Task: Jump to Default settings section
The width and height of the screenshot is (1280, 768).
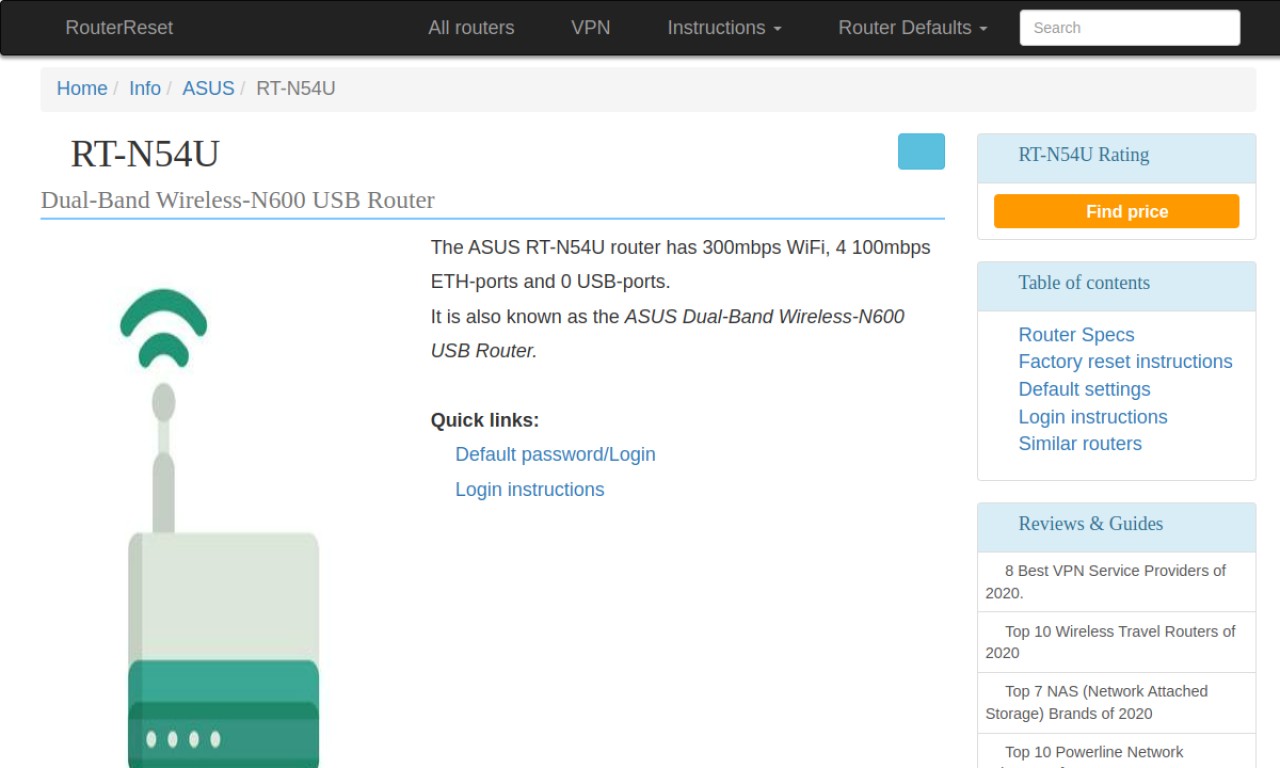Action: [1084, 389]
